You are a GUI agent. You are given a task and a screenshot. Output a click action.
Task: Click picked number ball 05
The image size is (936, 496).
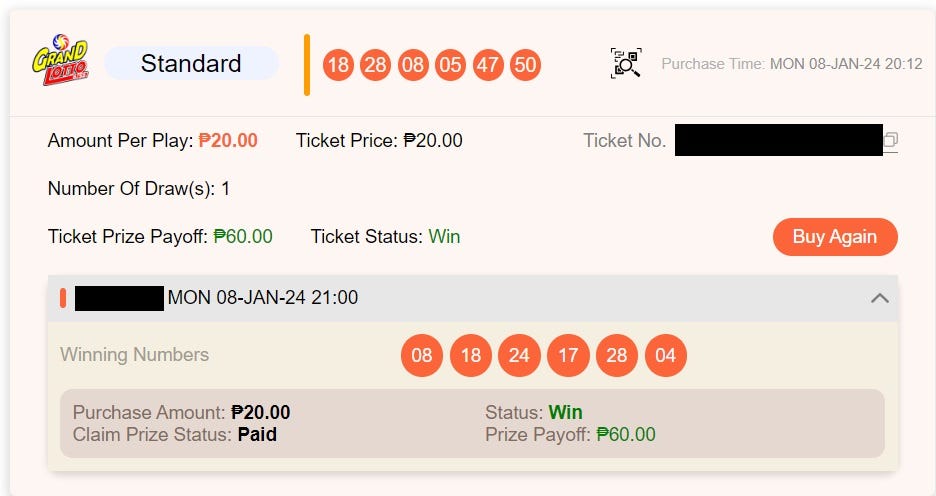451,66
